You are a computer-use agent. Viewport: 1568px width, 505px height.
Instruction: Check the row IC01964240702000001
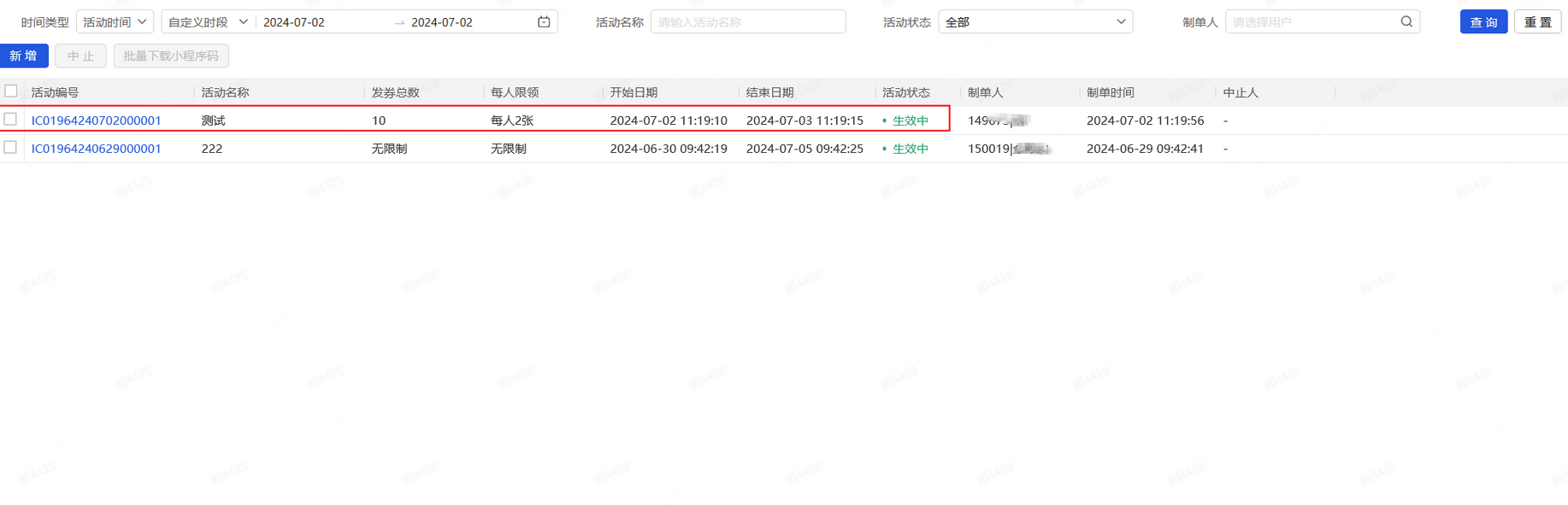10,120
